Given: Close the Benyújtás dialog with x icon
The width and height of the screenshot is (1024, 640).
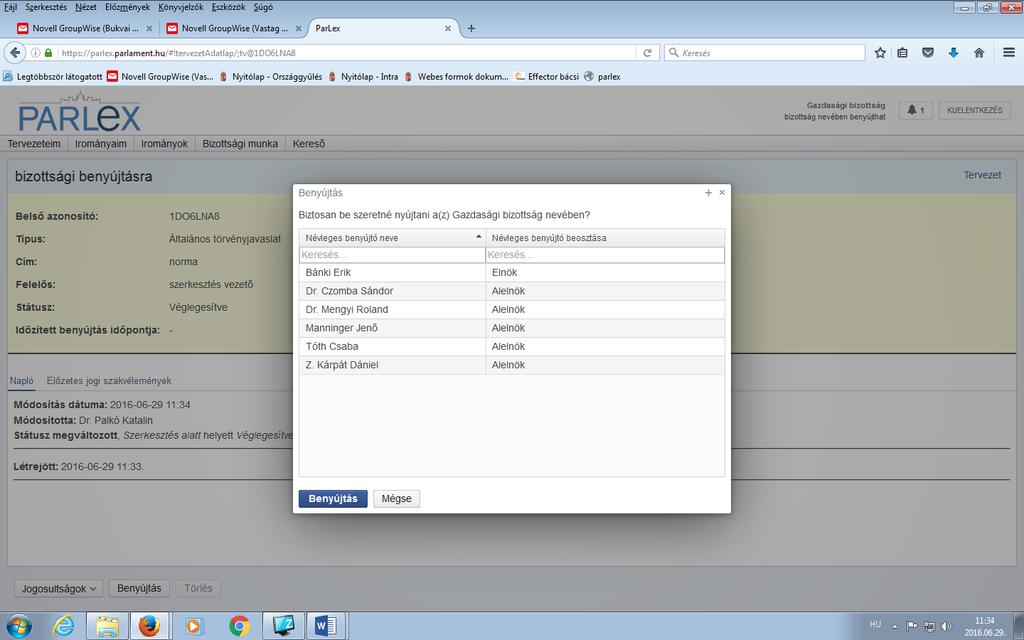Looking at the screenshot, I should tap(722, 193).
